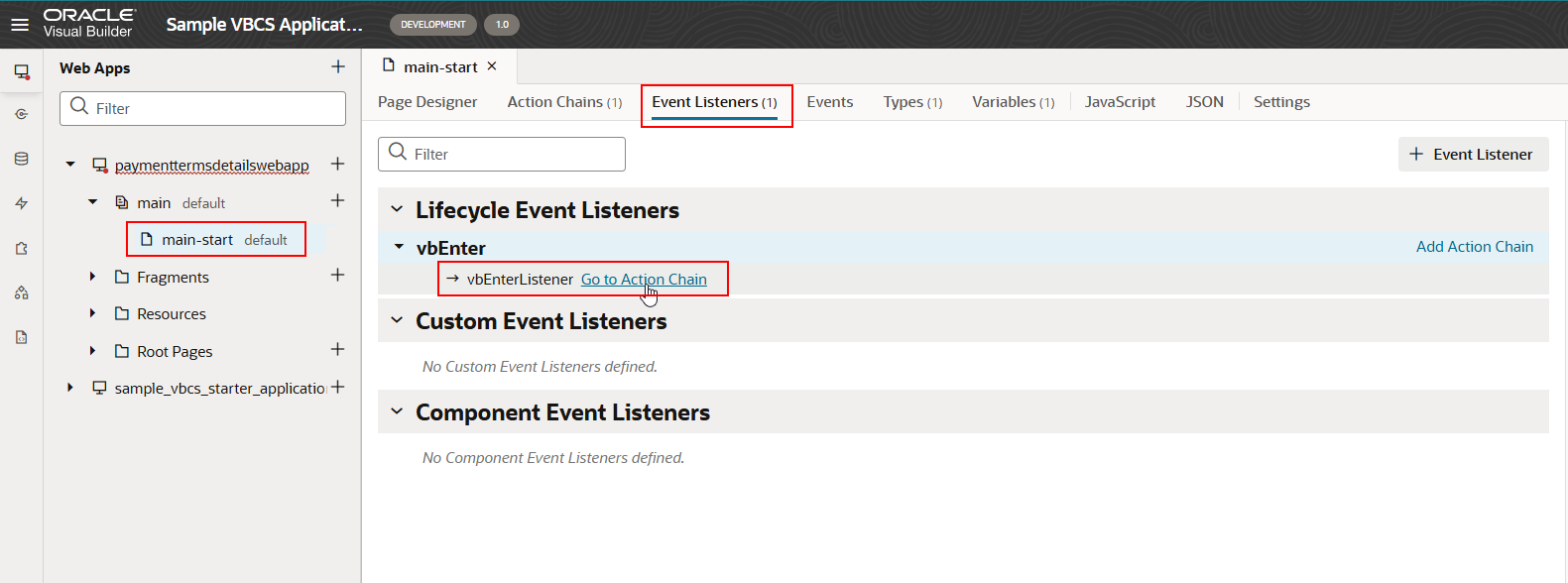Switch to the Page Designer tab
This screenshot has height=583, width=1568.
427,102
